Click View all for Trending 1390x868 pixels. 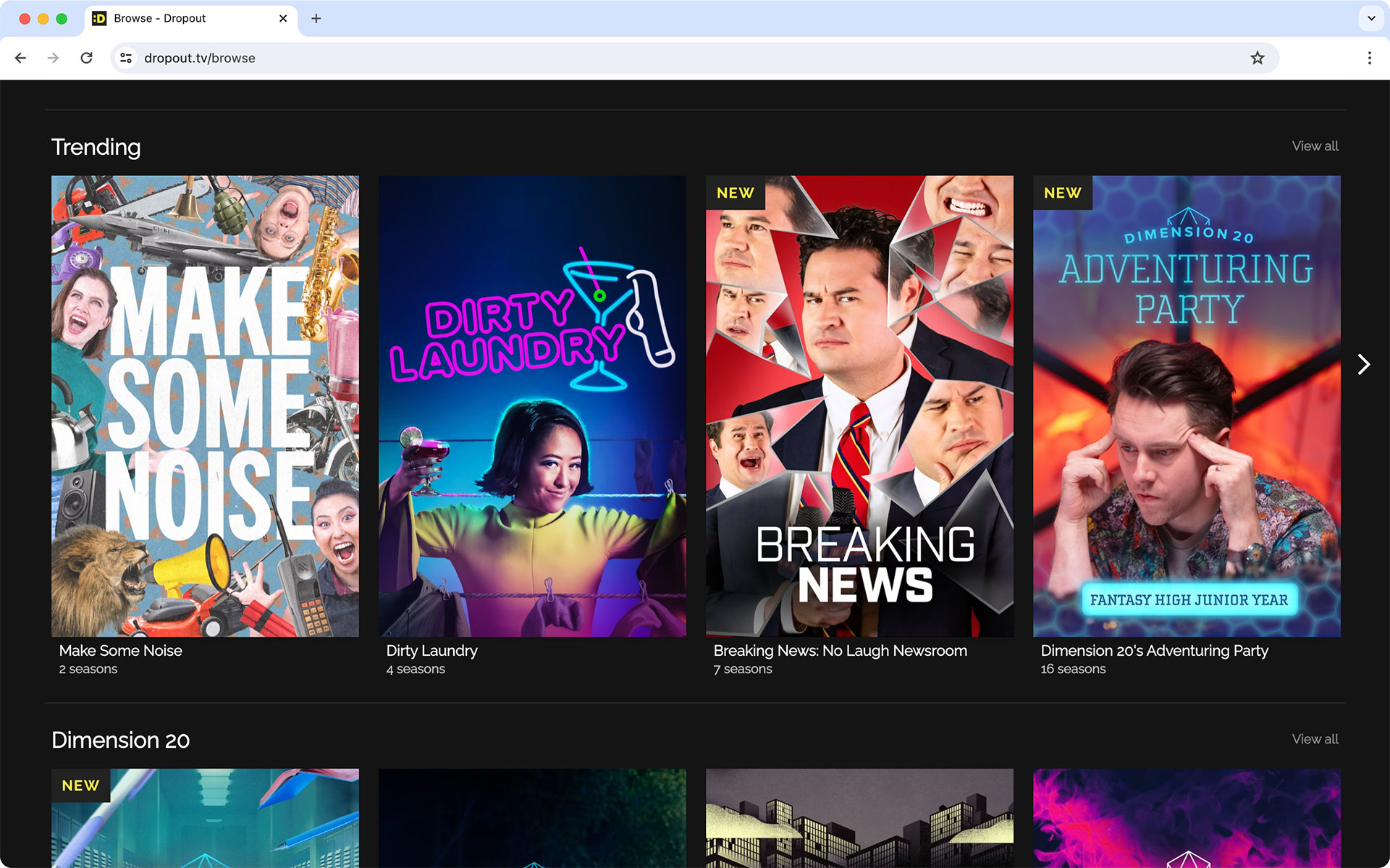tap(1315, 146)
